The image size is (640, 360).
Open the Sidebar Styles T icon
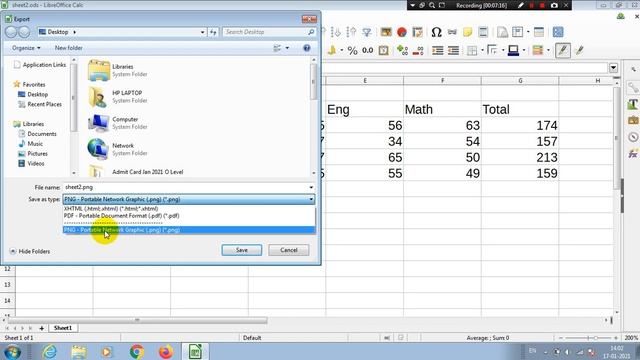pos(633,104)
